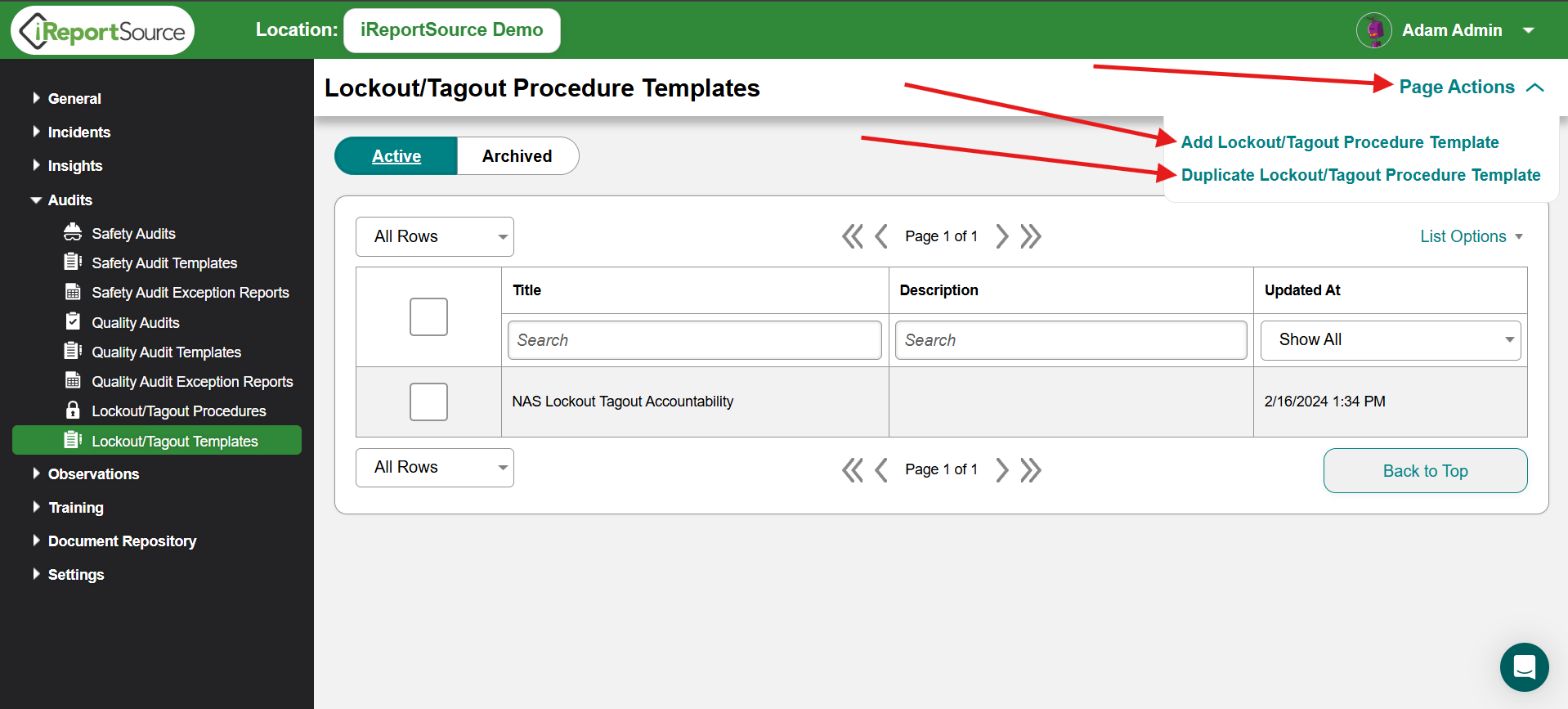Screen dimensions: 1568x709
Task: Open Lockout/Tagout Procedures in the sidebar
Action: [x=179, y=411]
